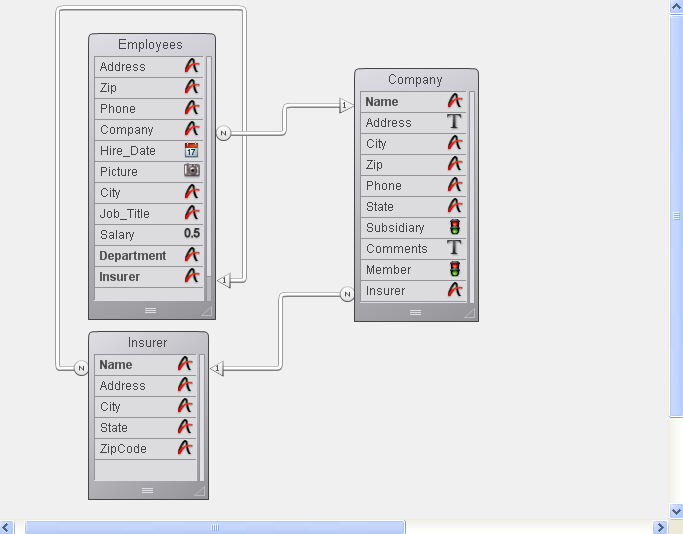
Task: Select the Job_Title field in Employees table
Action: (125, 213)
